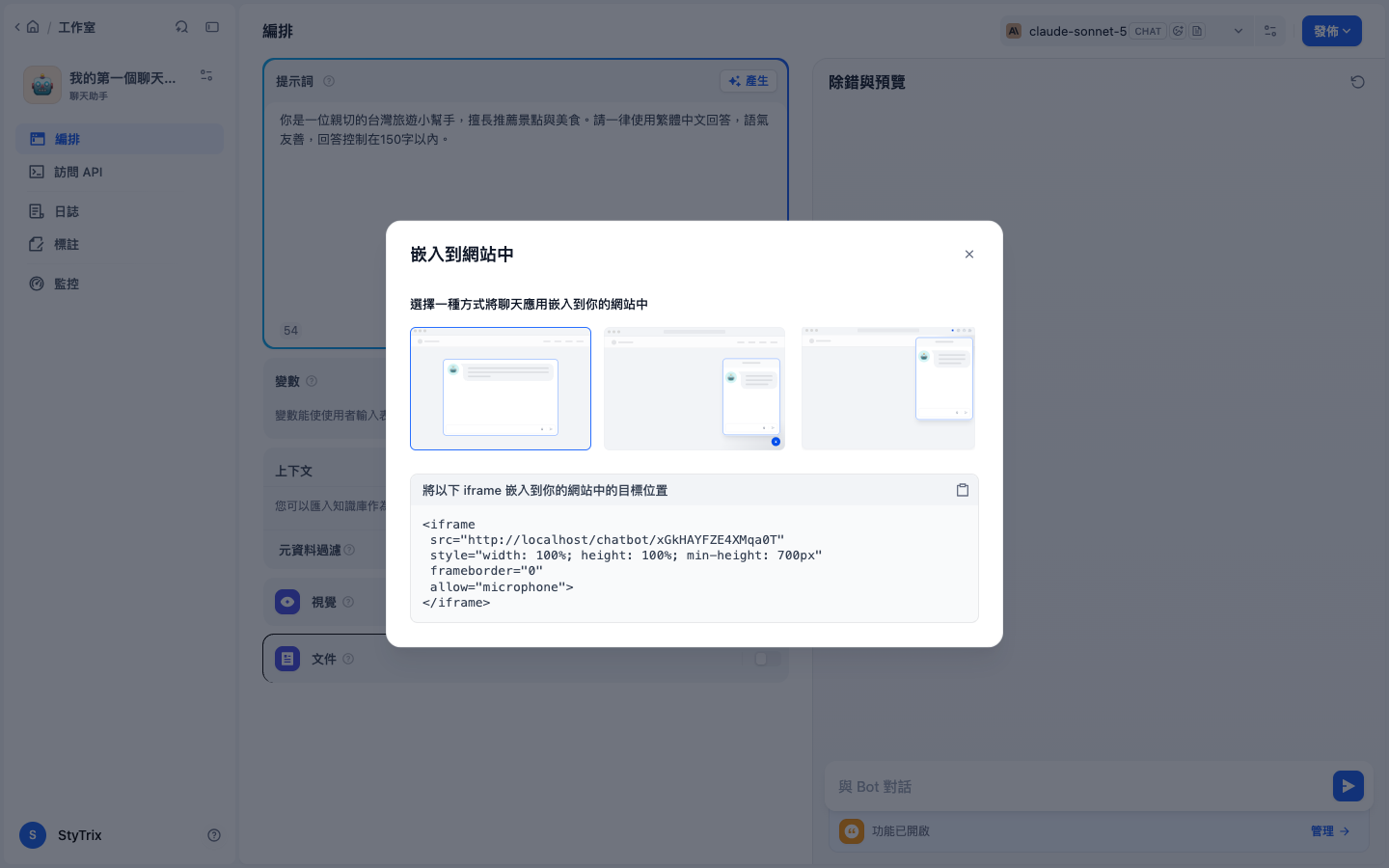Click the headset support icon
Viewport: 1389px width, 868px height.
click(181, 27)
